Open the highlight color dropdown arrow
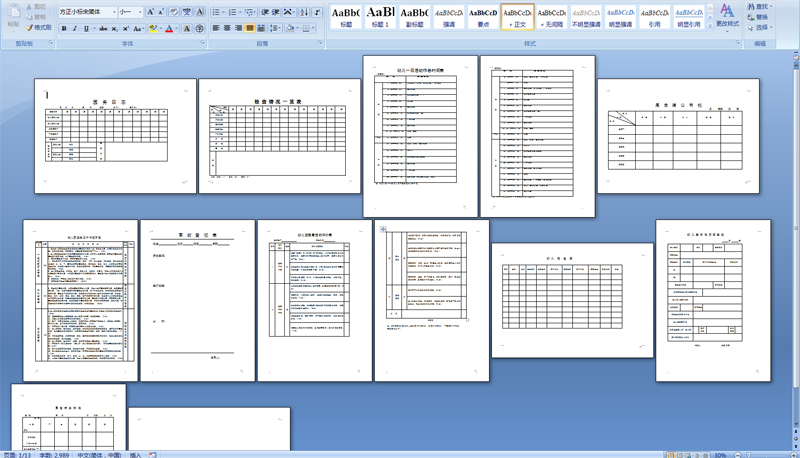 click(x=160, y=29)
